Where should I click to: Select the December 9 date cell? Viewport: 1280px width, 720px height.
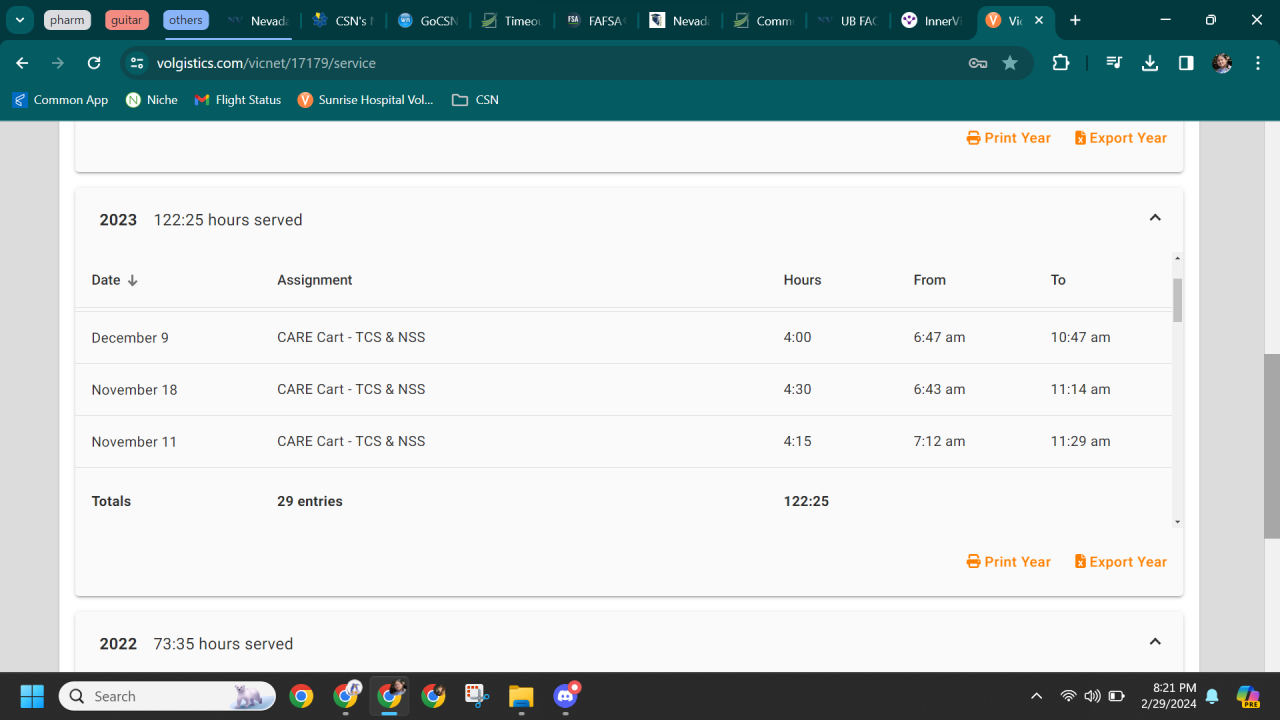[130, 338]
